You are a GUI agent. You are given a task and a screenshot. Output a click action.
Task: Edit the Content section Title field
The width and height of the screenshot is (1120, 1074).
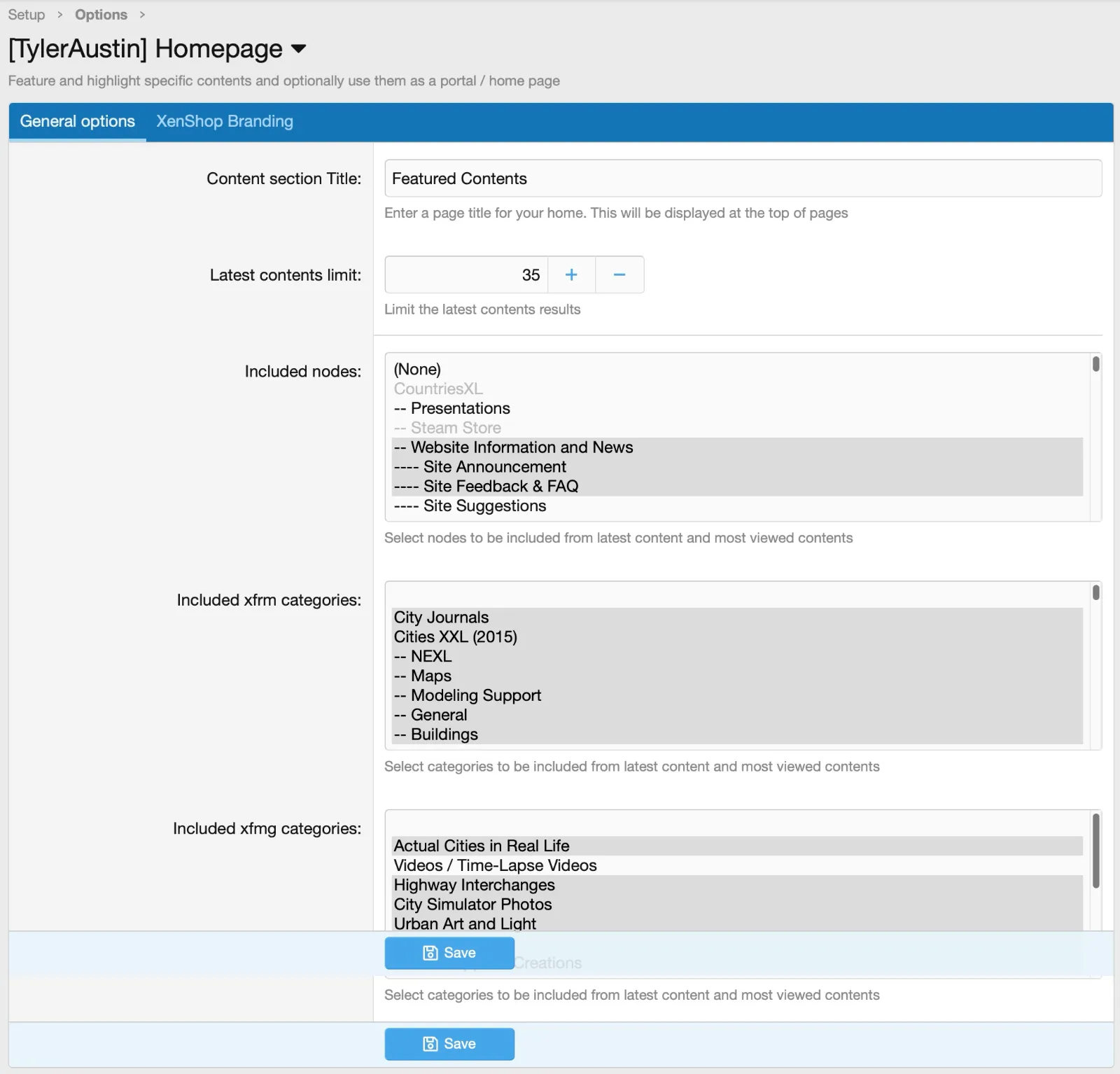click(743, 179)
